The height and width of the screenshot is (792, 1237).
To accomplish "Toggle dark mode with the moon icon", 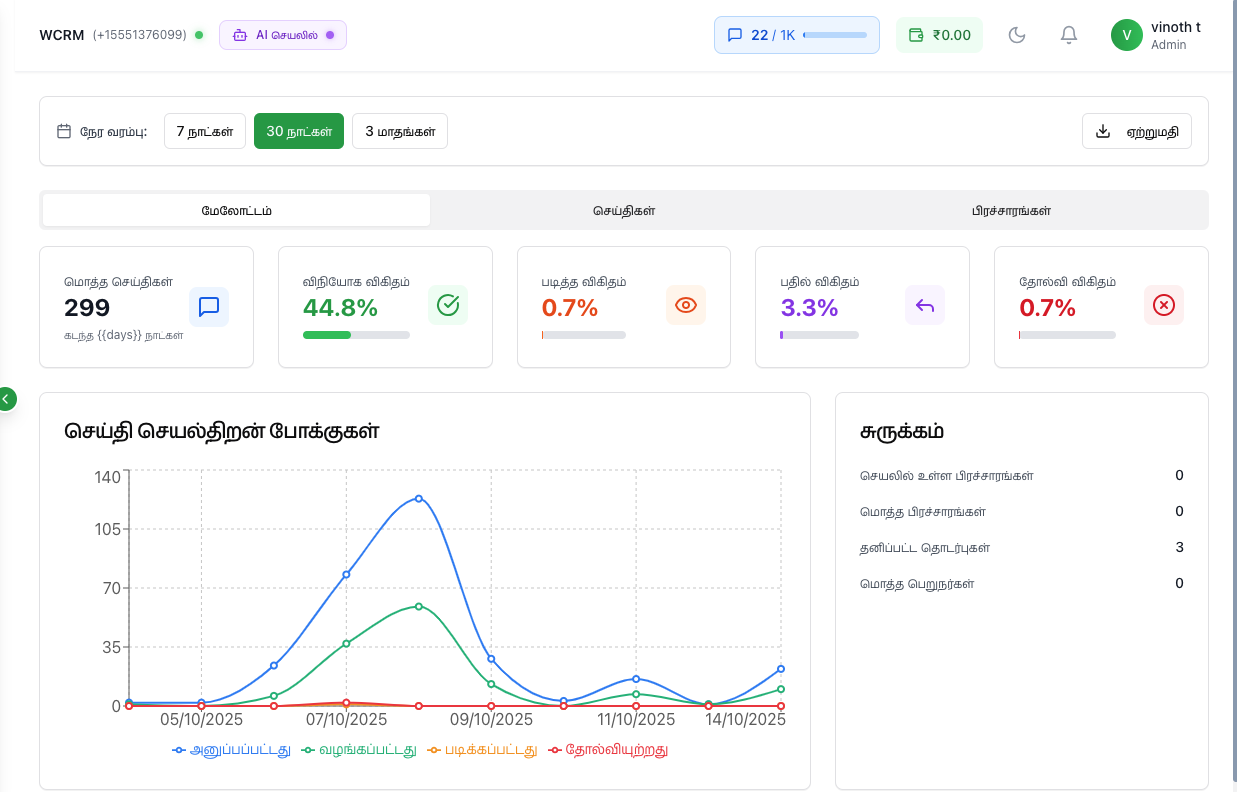I will (x=1017, y=35).
